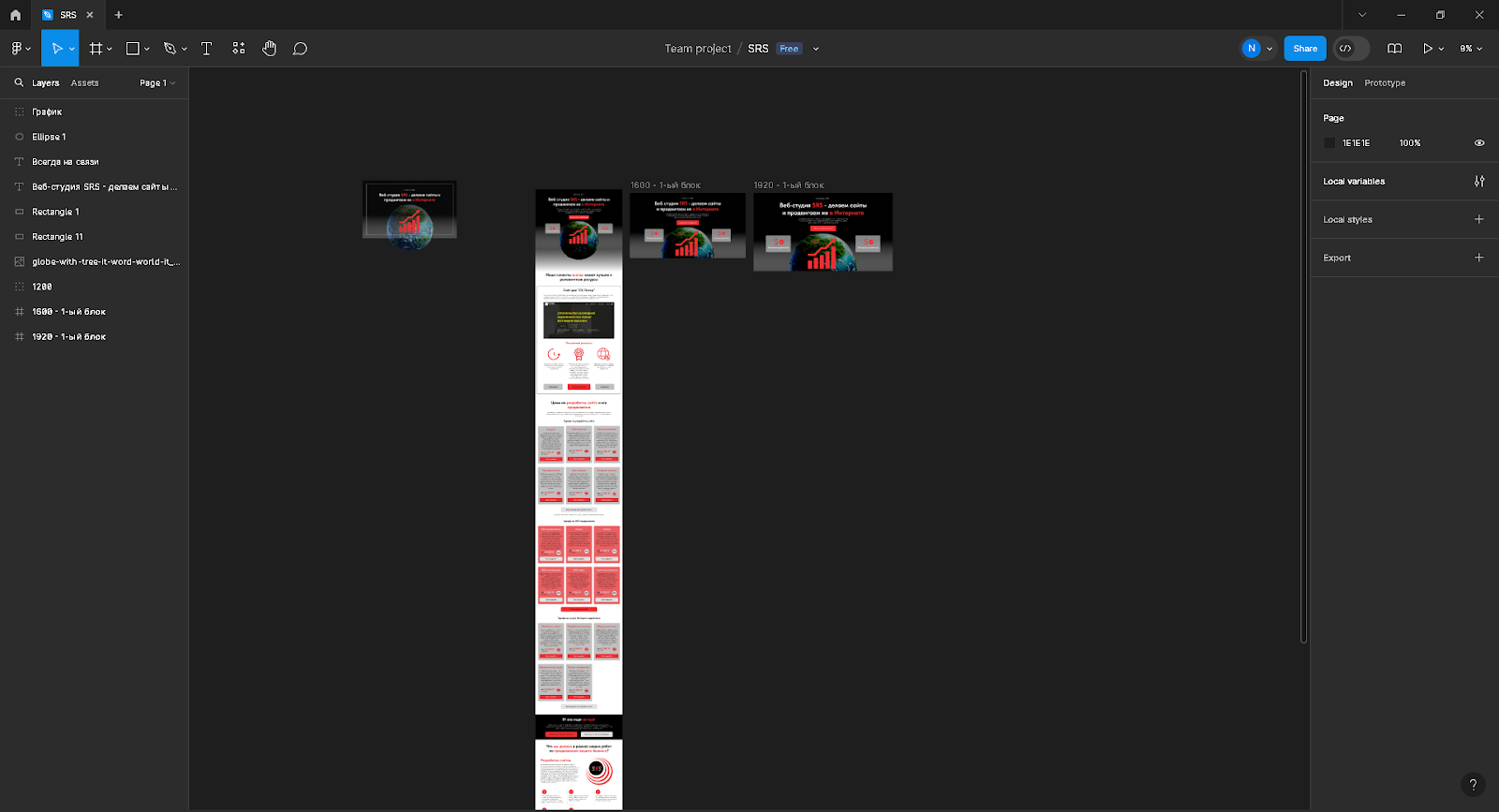Click the Free plan badge
Image resolution: width=1499 pixels, height=812 pixels.
[790, 49]
